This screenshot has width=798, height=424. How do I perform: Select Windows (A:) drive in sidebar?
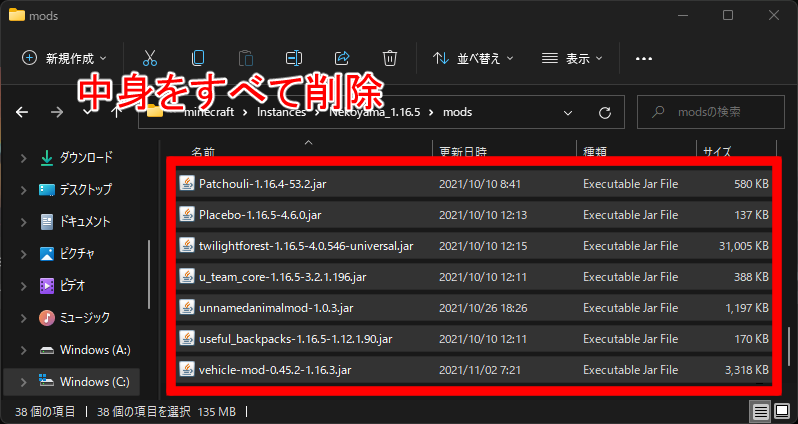coord(84,350)
